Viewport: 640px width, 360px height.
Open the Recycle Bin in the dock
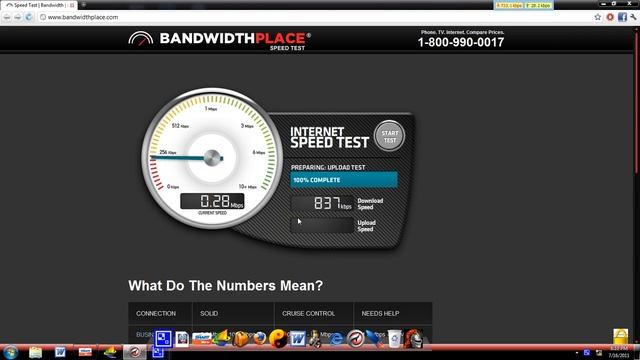tap(394, 339)
